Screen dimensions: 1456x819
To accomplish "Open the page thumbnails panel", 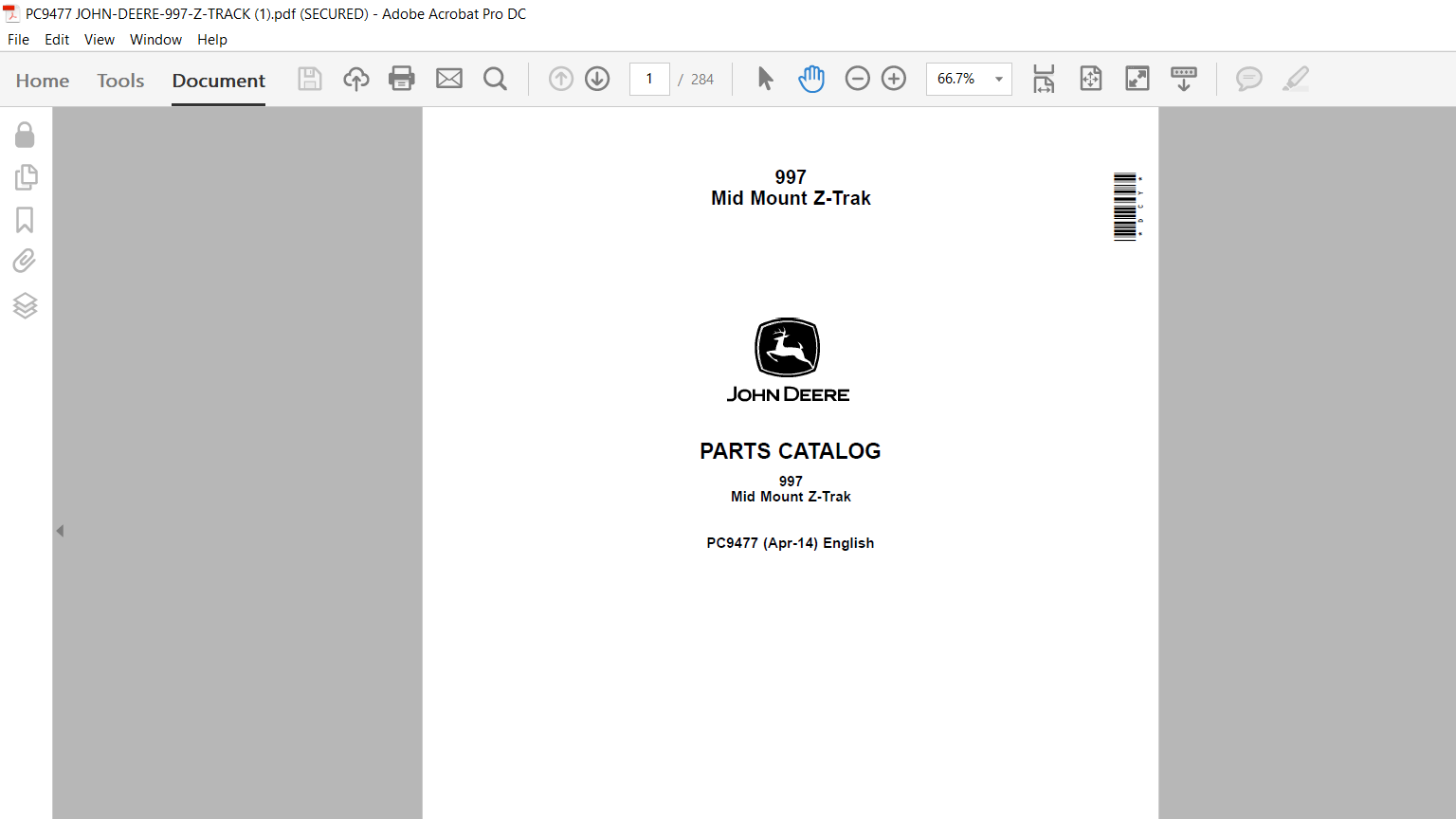I will tap(26, 177).
